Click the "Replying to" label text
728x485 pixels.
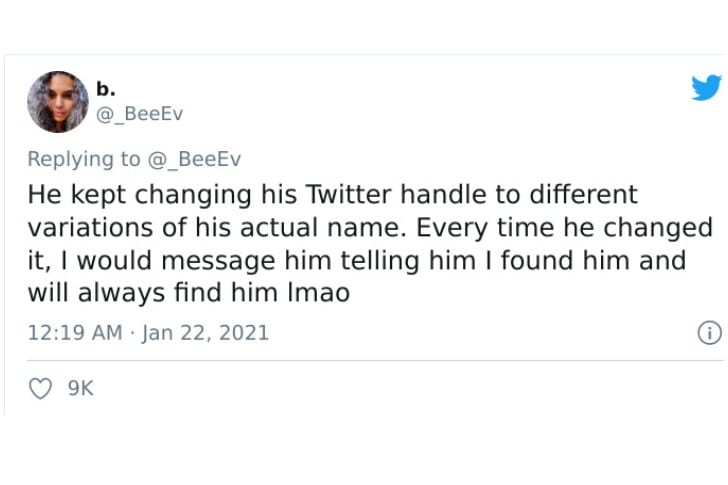pyautogui.click(x=84, y=160)
